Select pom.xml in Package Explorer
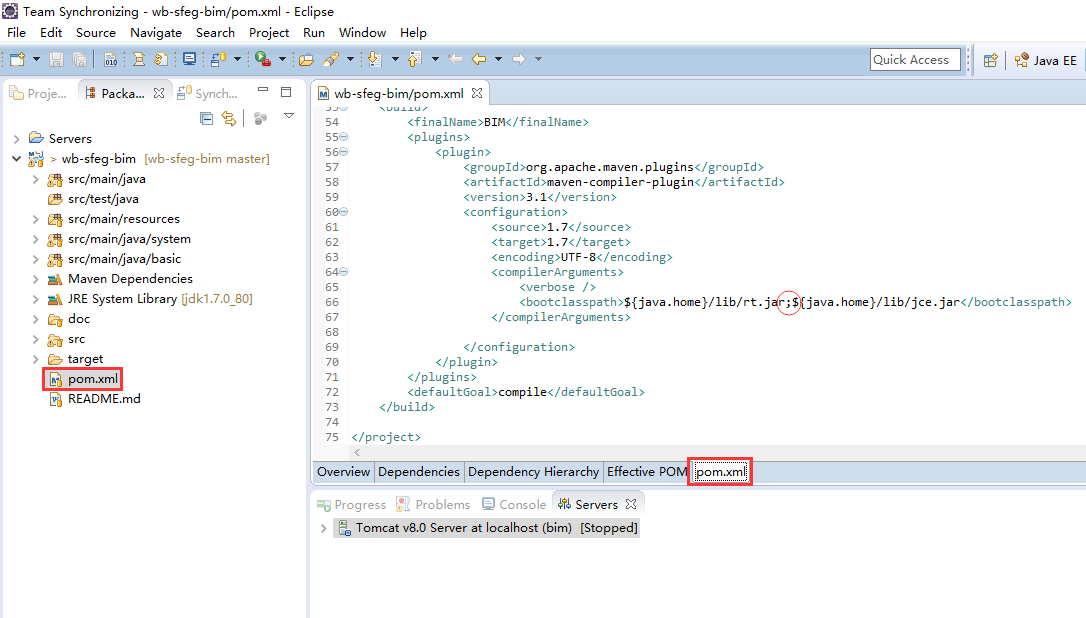 coord(83,379)
